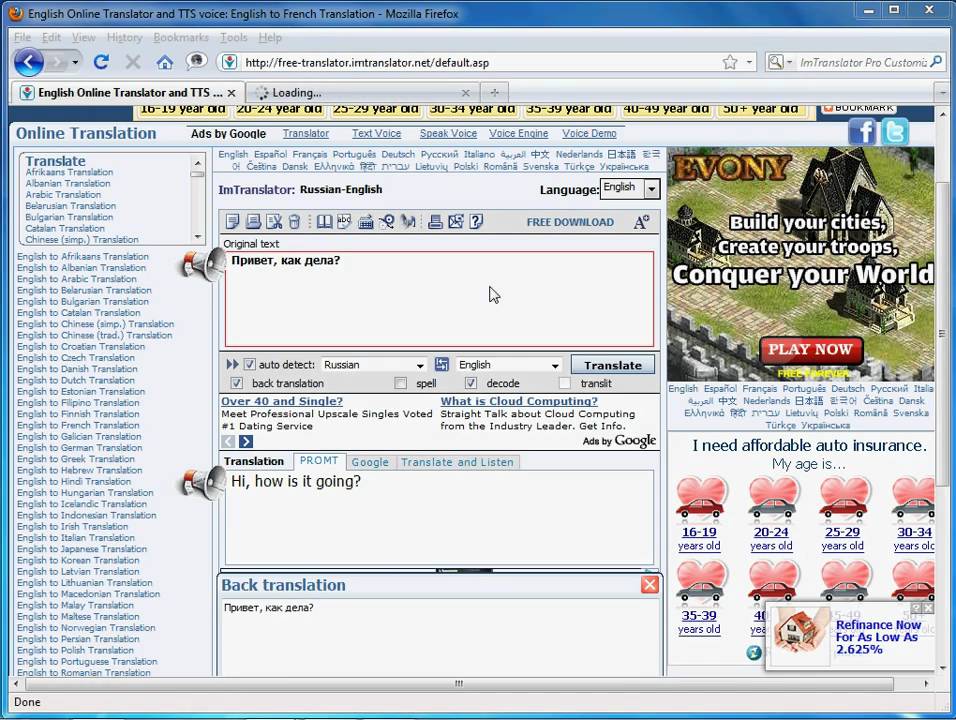Click the cut text scissors icon
The height and width of the screenshot is (720, 956).
coord(274,221)
